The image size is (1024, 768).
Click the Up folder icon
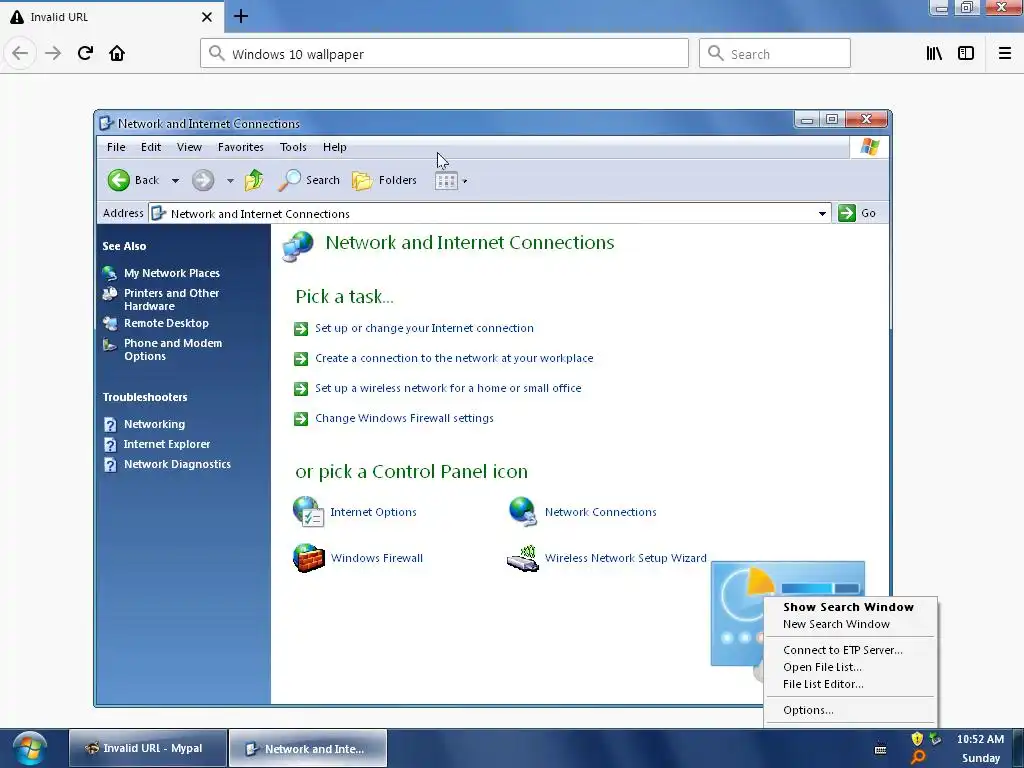(254, 180)
